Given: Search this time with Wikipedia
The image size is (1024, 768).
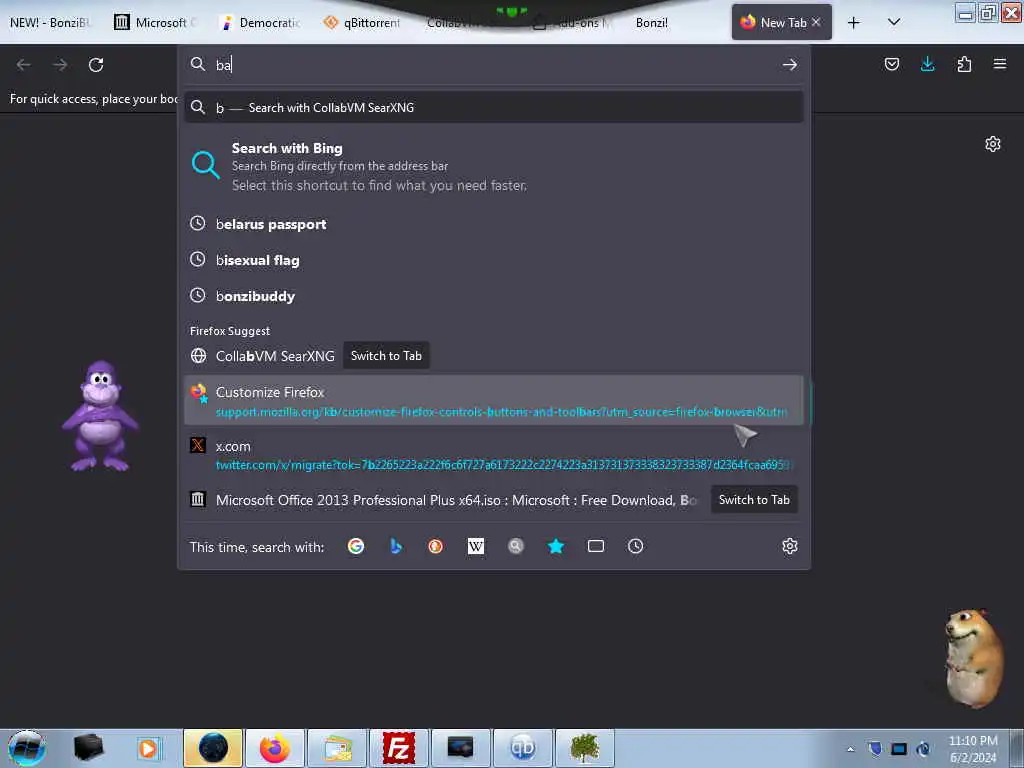Looking at the screenshot, I should pyautogui.click(x=475, y=546).
